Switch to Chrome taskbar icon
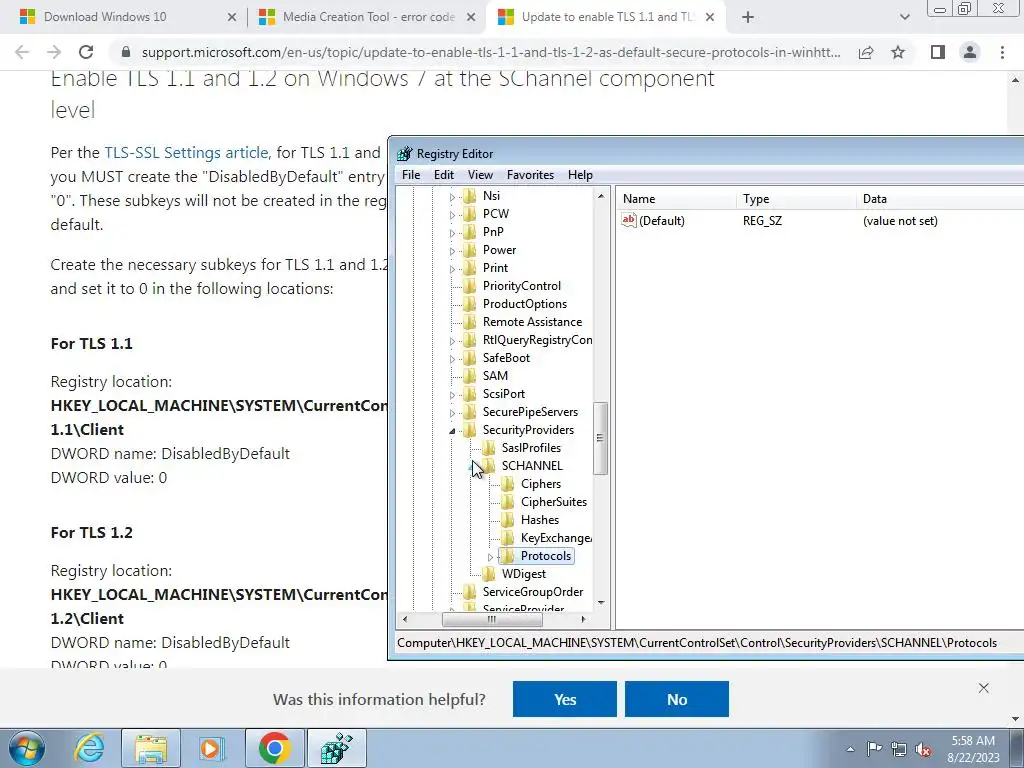The image size is (1024, 768). [x=274, y=748]
